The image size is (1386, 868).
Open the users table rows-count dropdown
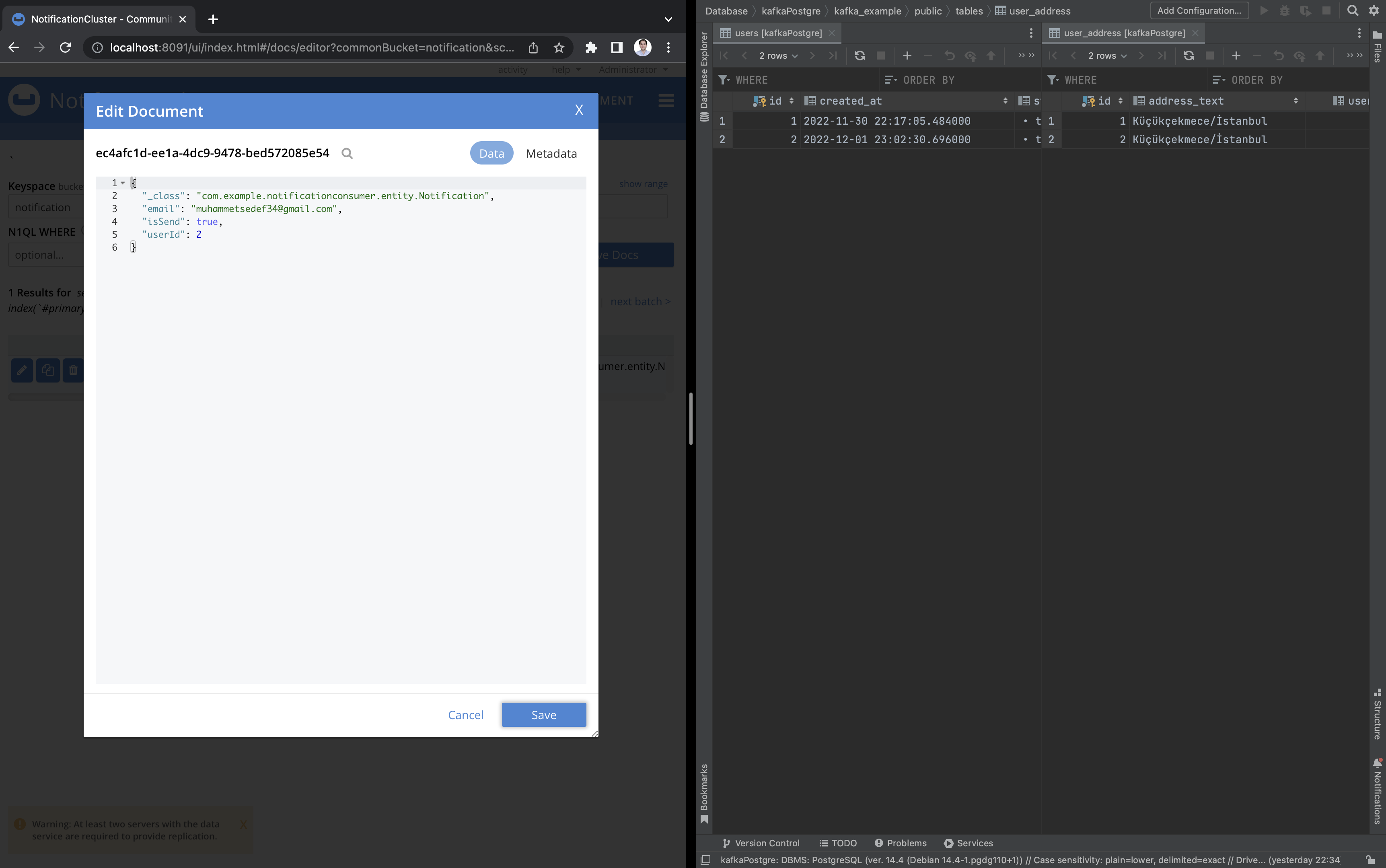coord(777,56)
